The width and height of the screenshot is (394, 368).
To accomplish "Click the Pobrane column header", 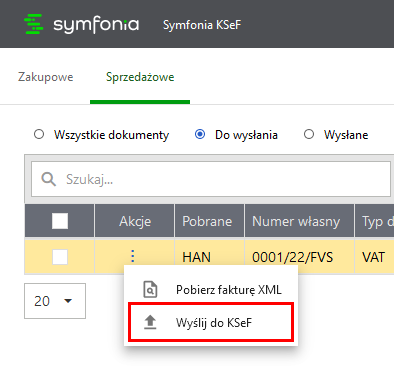I will click(209, 221).
